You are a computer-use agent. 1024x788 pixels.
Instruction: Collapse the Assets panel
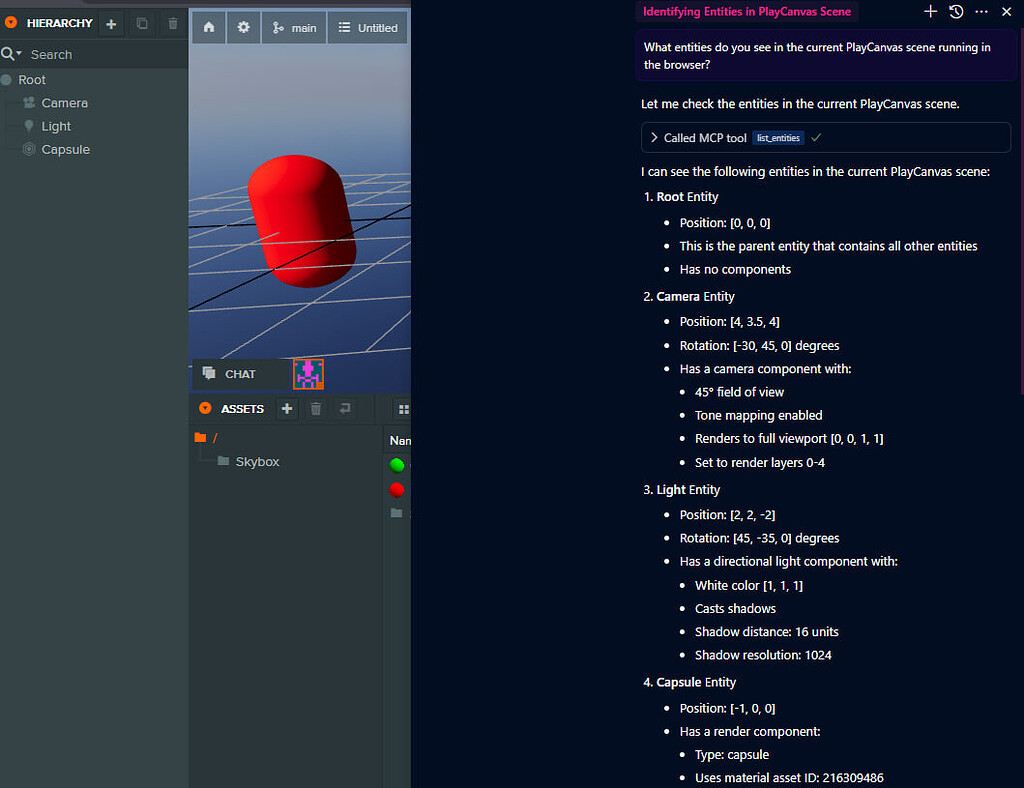coord(205,408)
